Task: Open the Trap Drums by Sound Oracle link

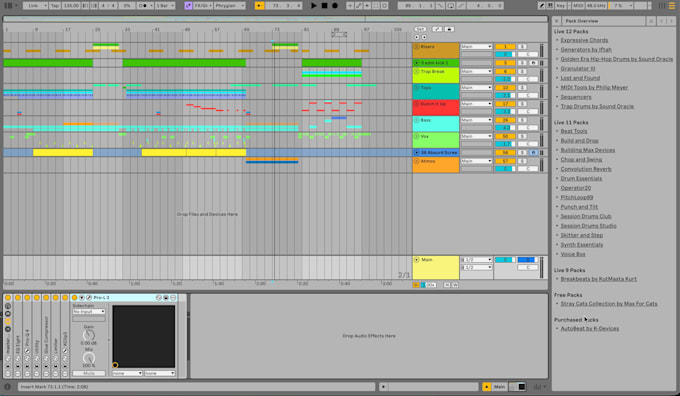Action: click(x=597, y=106)
